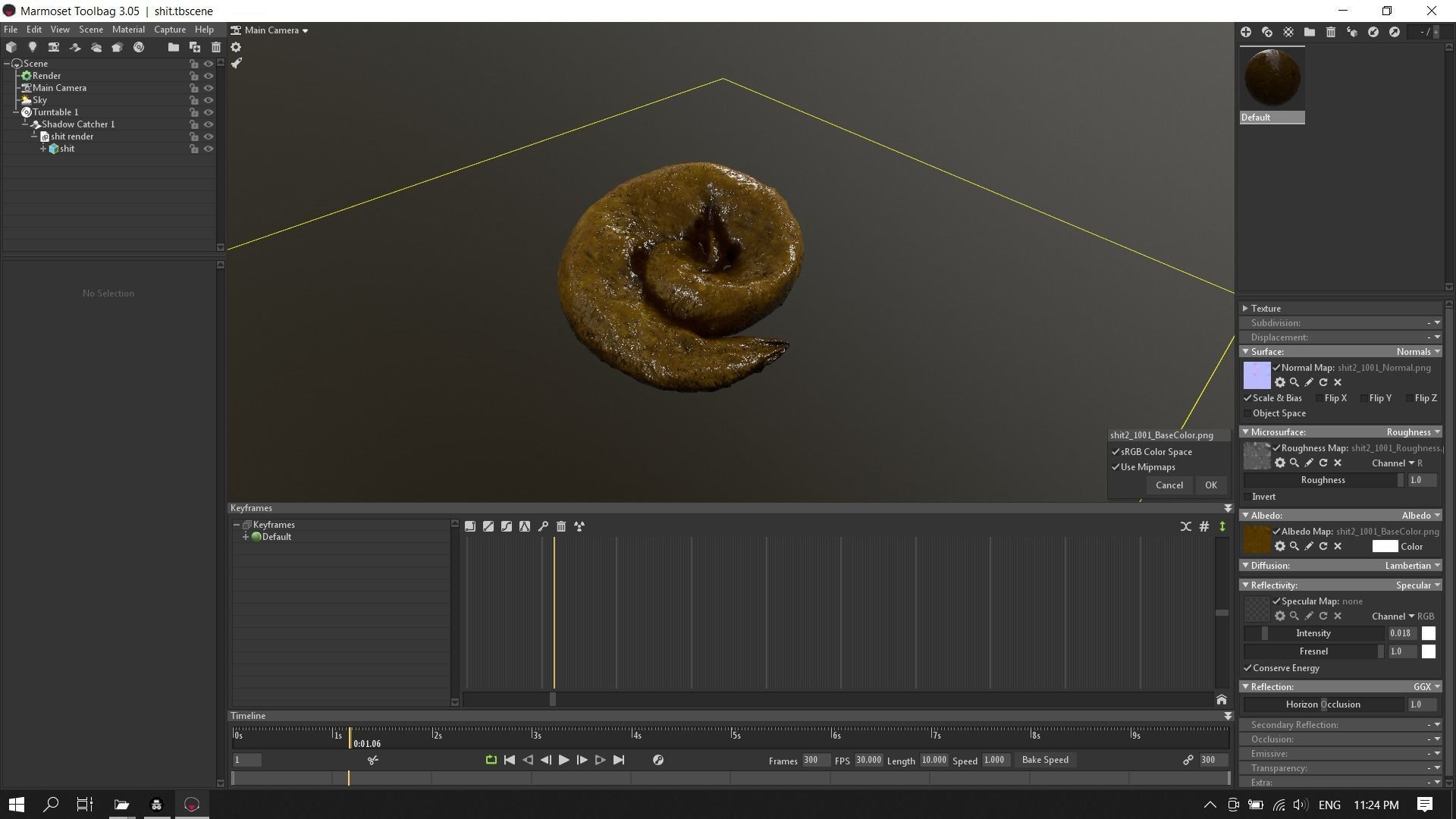Click the paintbrush icon under viewport gear
1456x819 pixels.
point(236,64)
